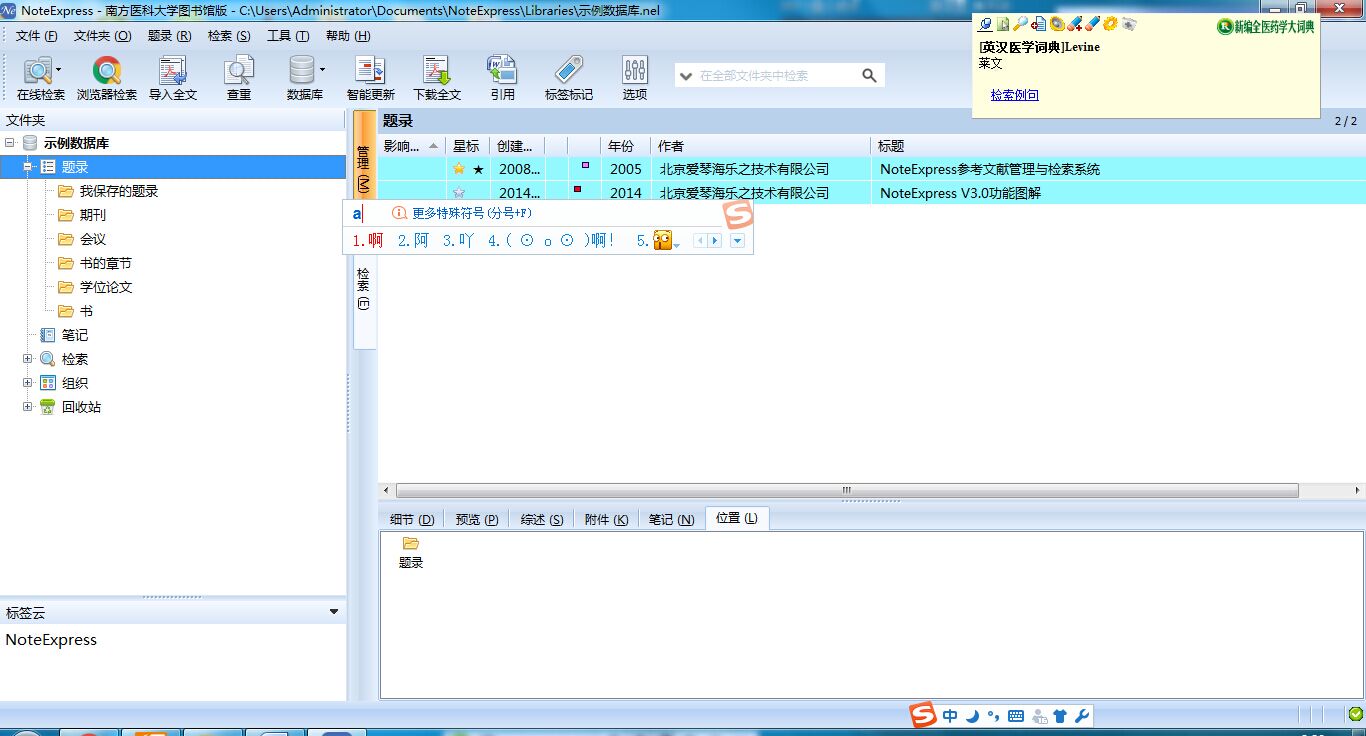Click the 标签标记 tag marking icon
The height and width of the screenshot is (736, 1366).
pos(569,78)
